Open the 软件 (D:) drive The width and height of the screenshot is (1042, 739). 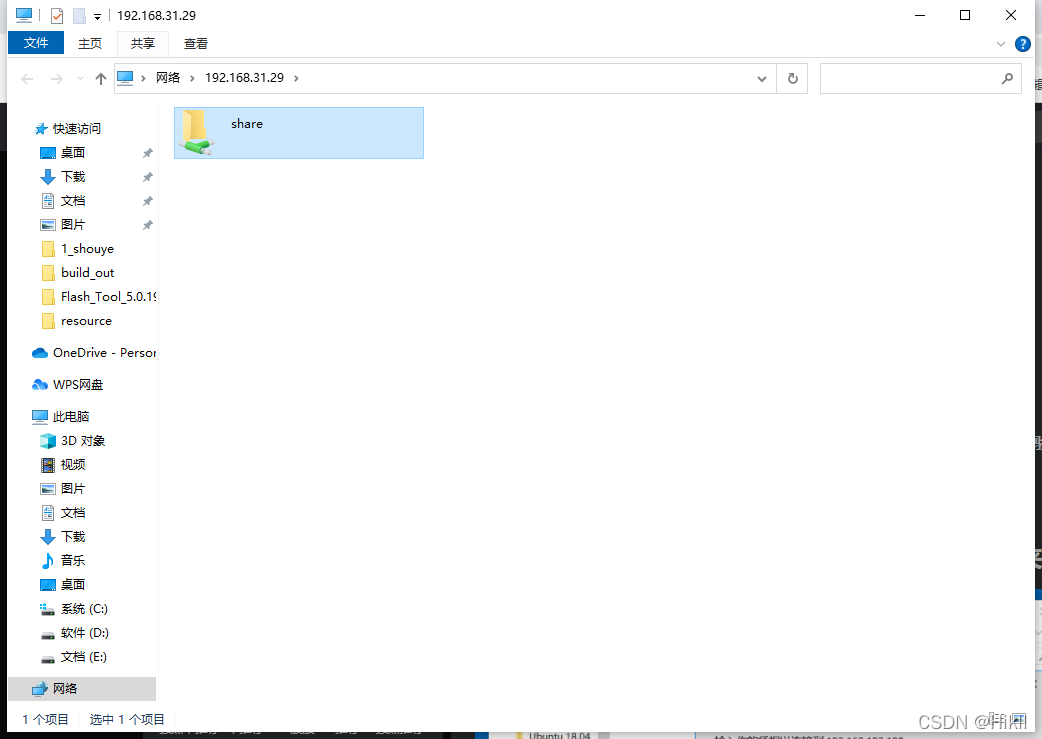(84, 633)
